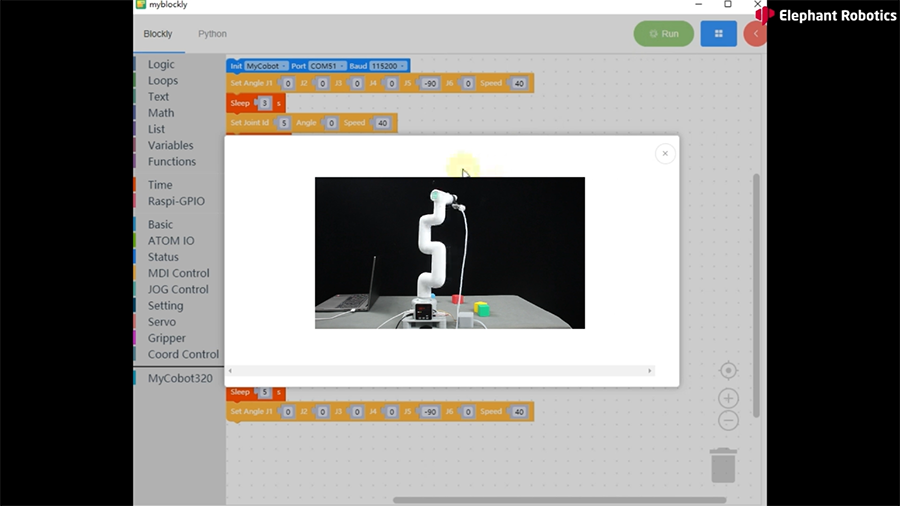
Task: Click the popup horizontal scrollbar left arrow
Action: [230, 371]
